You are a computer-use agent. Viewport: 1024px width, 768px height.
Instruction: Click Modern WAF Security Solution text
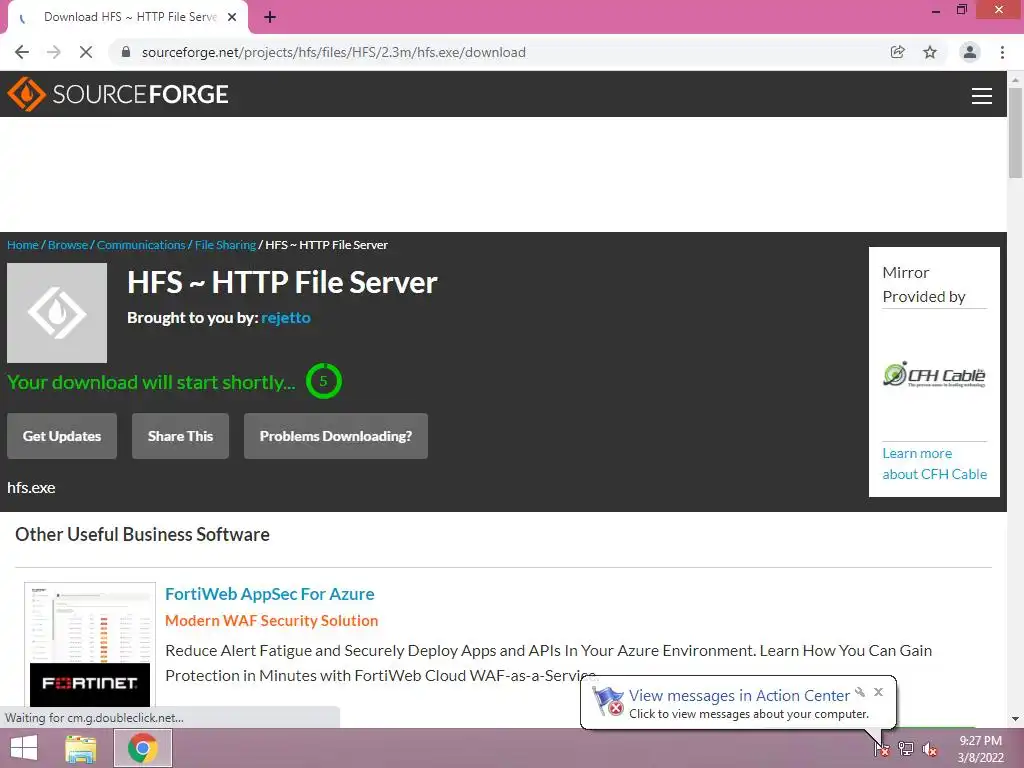click(x=272, y=620)
